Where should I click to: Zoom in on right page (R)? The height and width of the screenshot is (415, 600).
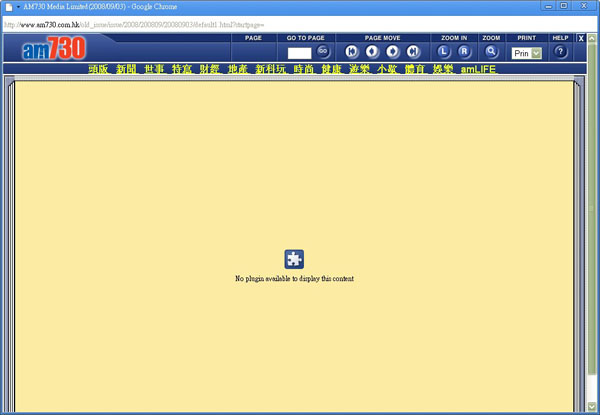pyautogui.click(x=464, y=51)
